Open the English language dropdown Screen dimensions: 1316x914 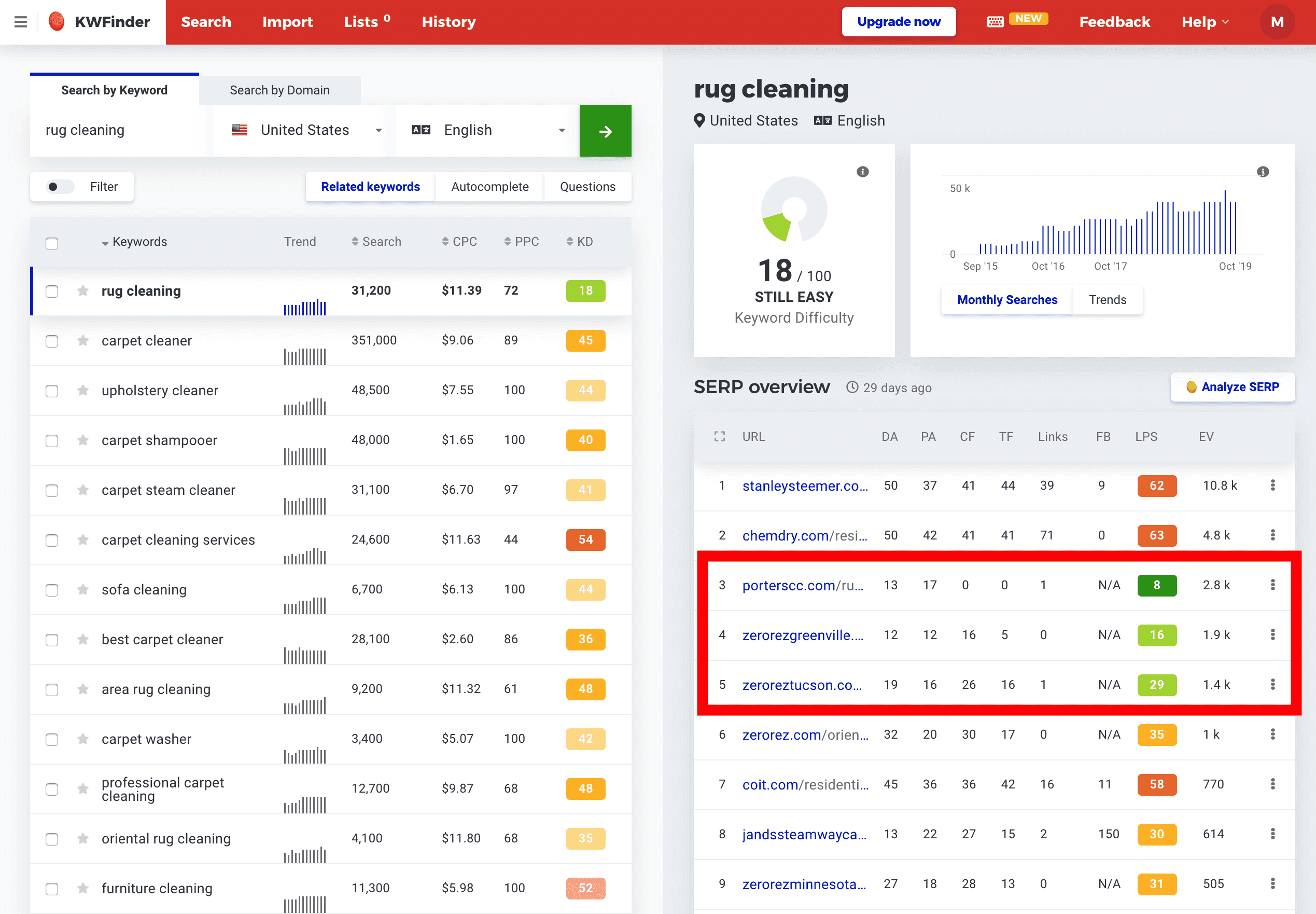487,131
